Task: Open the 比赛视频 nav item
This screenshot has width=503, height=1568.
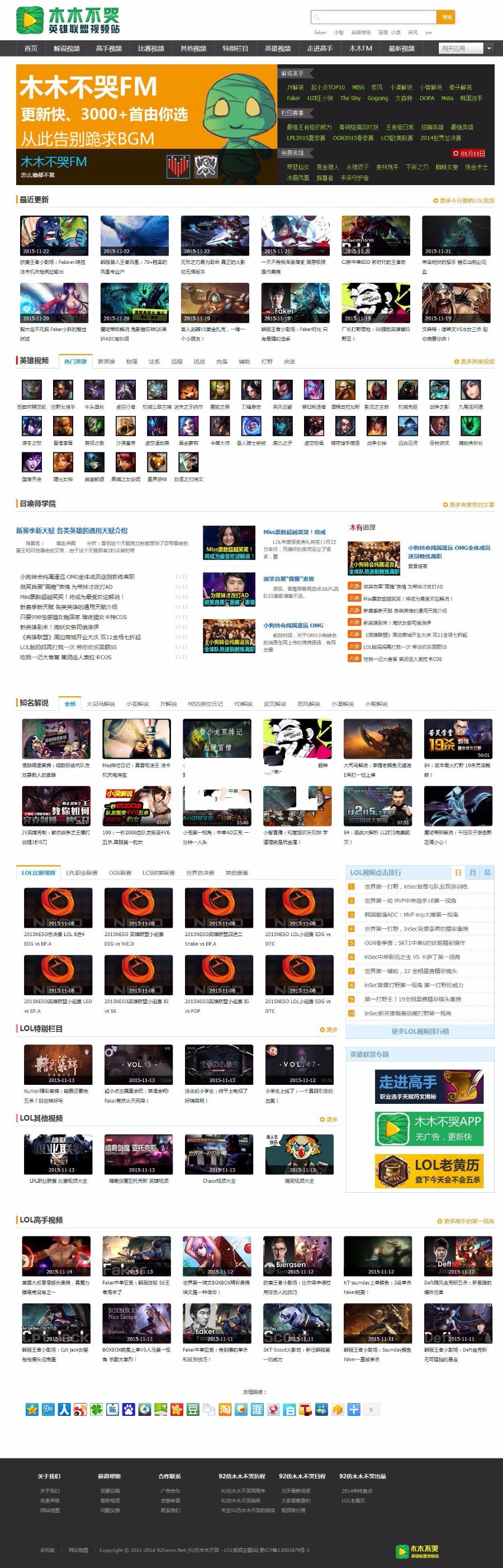Action: pos(151,48)
